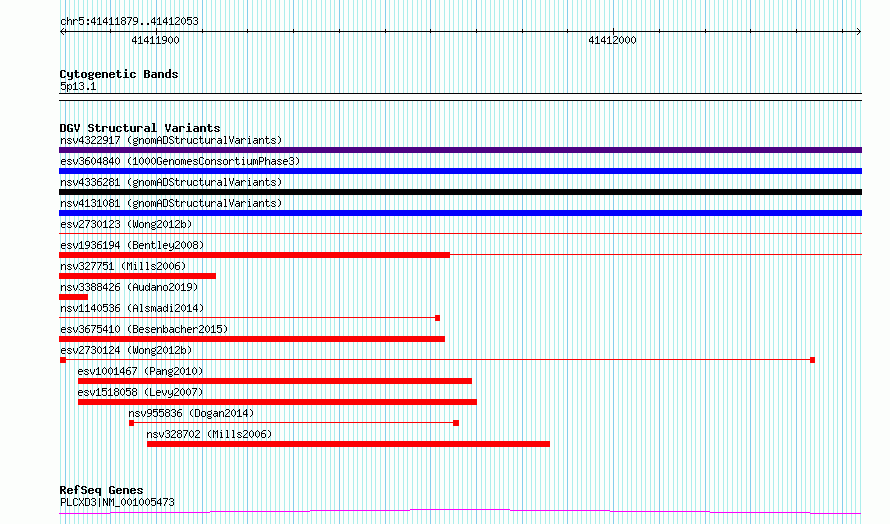Image resolution: width=890 pixels, height=524 pixels.
Task: Select the black nsv4336281 variant bar
Action: coord(460,192)
